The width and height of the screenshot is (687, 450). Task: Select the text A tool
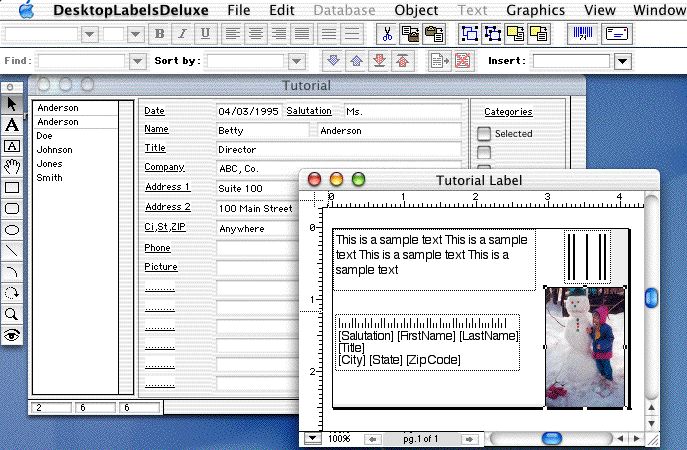[12, 125]
